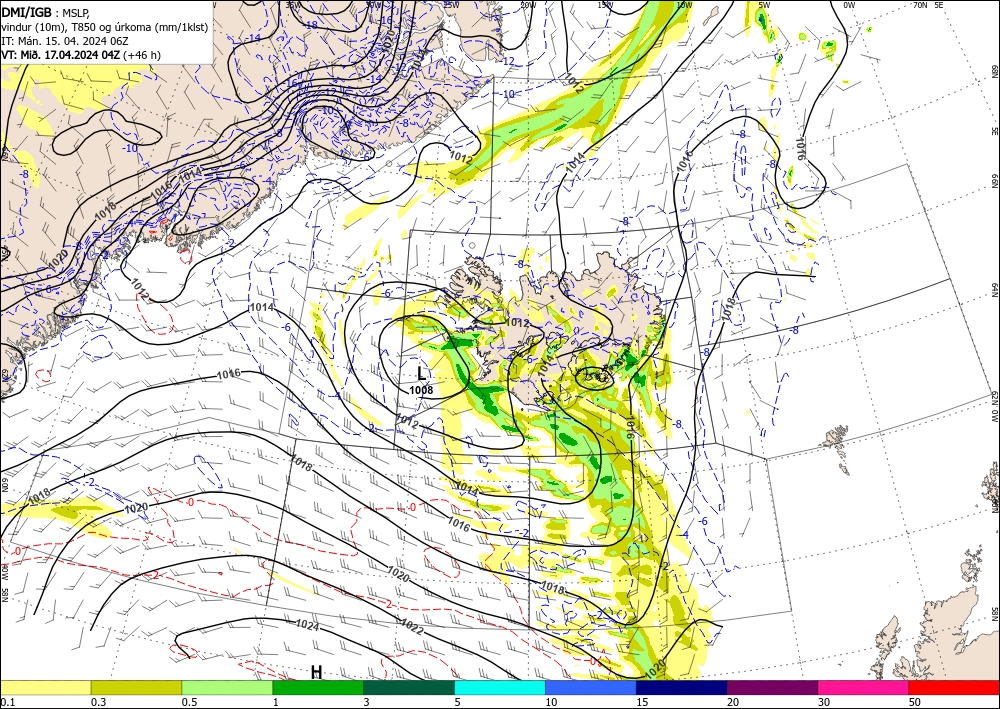Click the '10W' longitude label

[684, 5]
